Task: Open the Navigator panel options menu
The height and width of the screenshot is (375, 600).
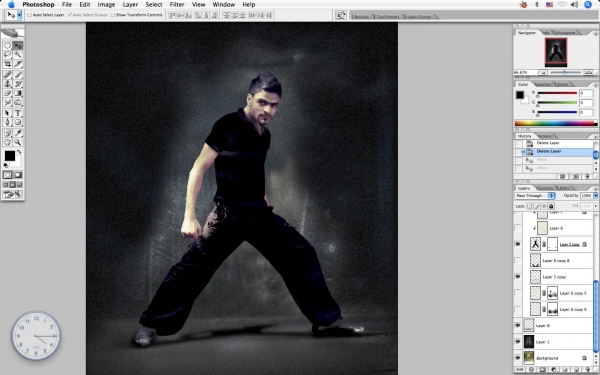Action: [595, 33]
